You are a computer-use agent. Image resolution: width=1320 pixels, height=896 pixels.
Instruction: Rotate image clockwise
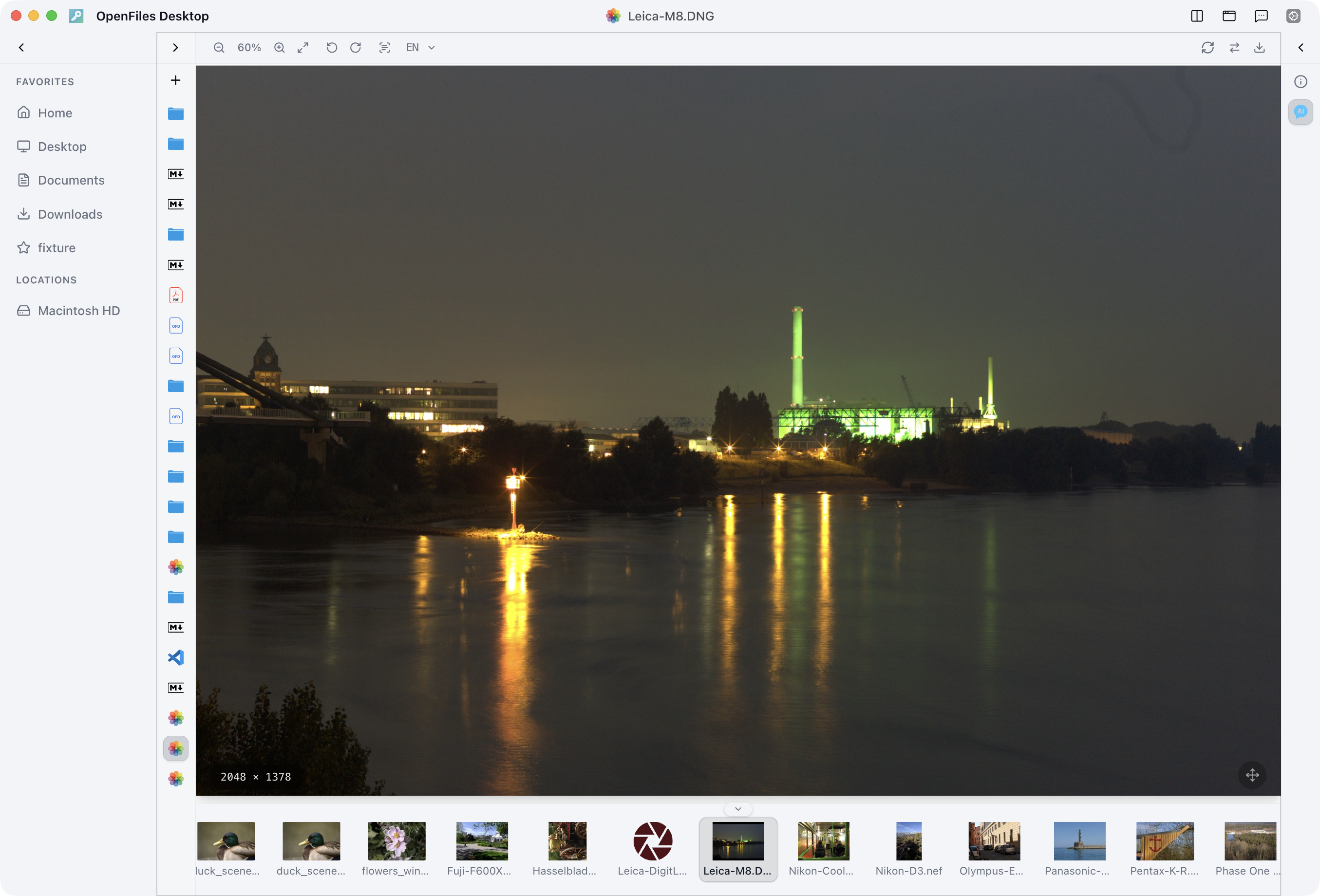(x=356, y=48)
